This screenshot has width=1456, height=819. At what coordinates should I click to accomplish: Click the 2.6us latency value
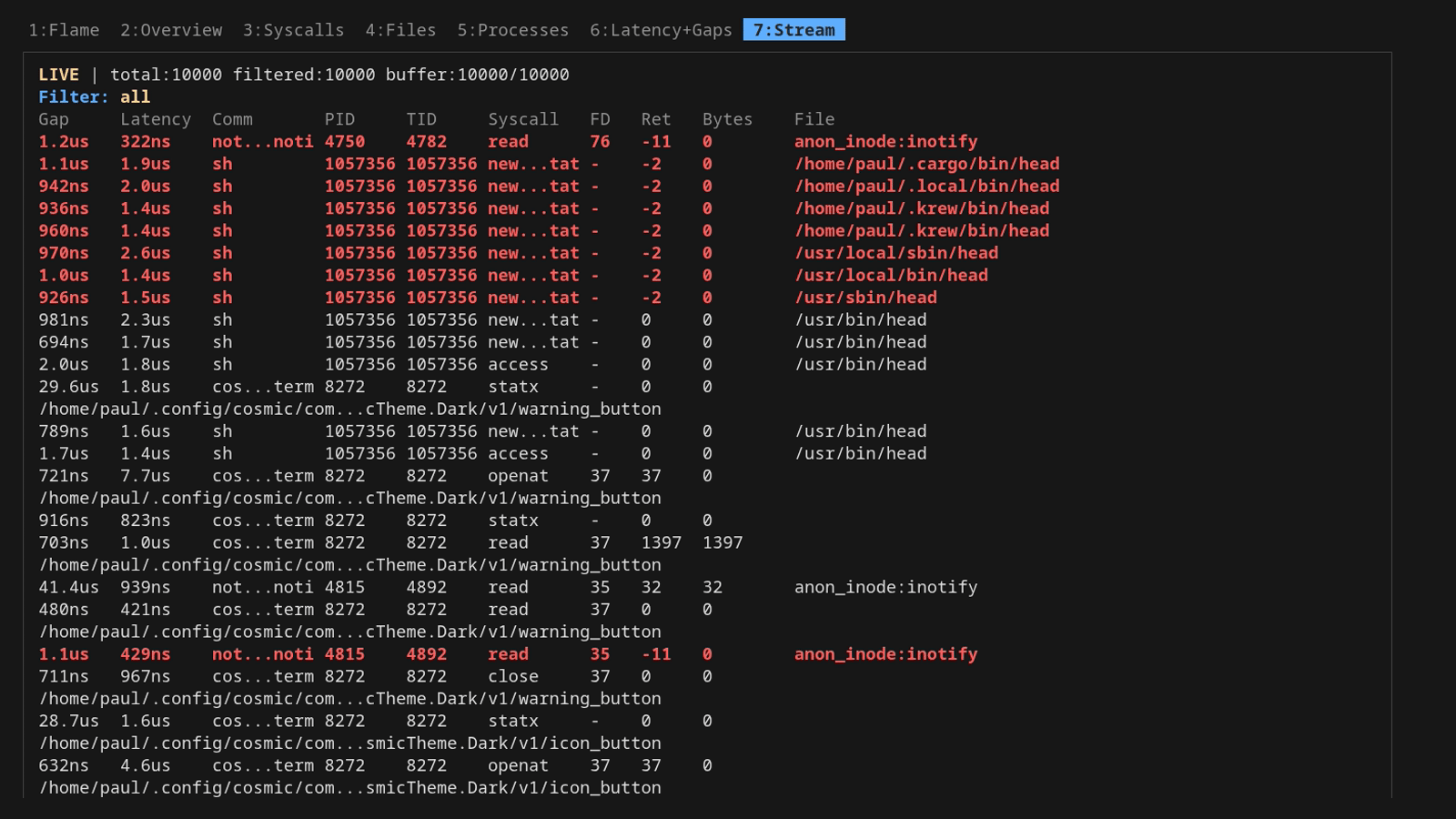(146, 253)
